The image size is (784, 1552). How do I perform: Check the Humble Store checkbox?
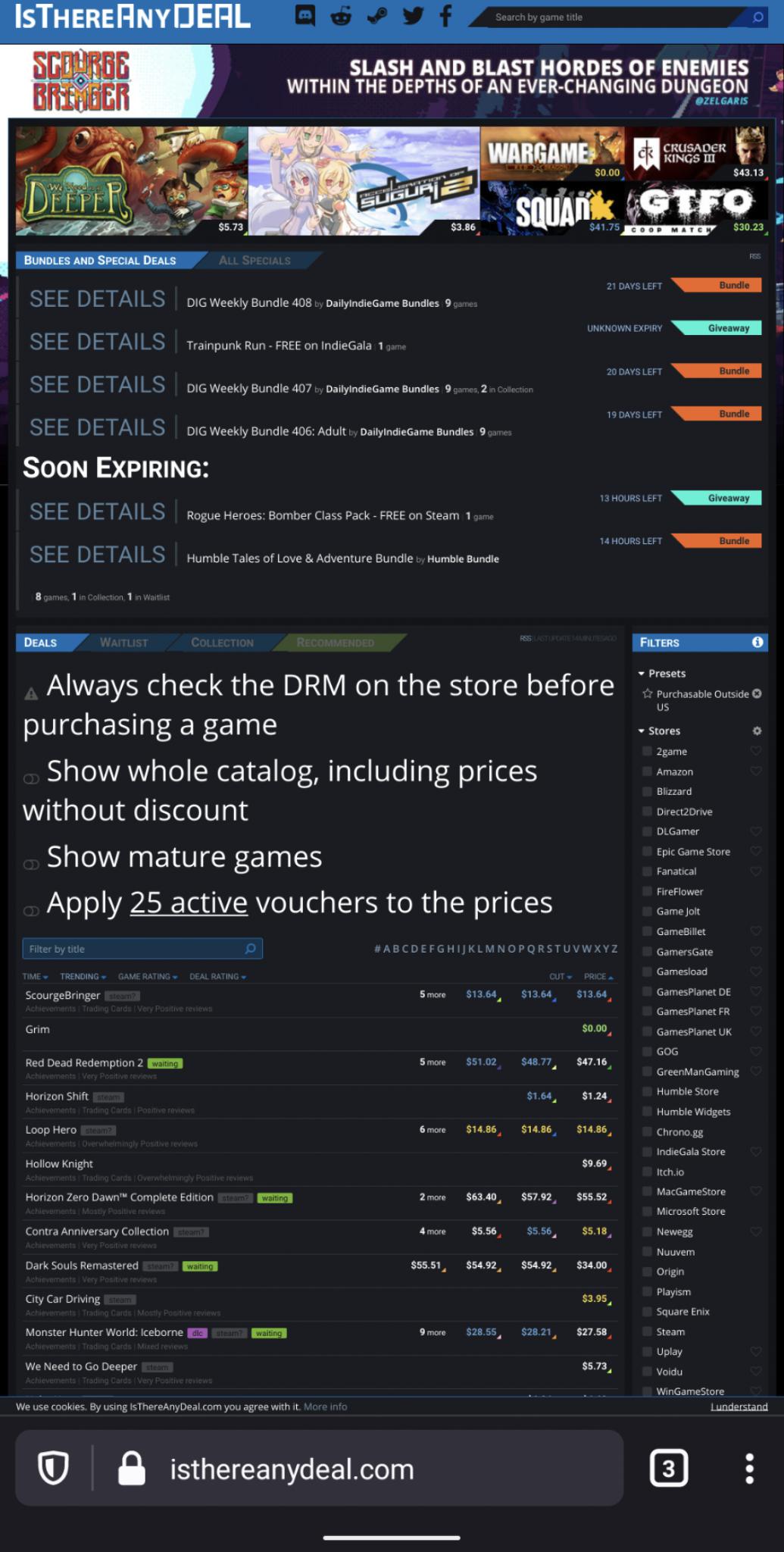647,1091
